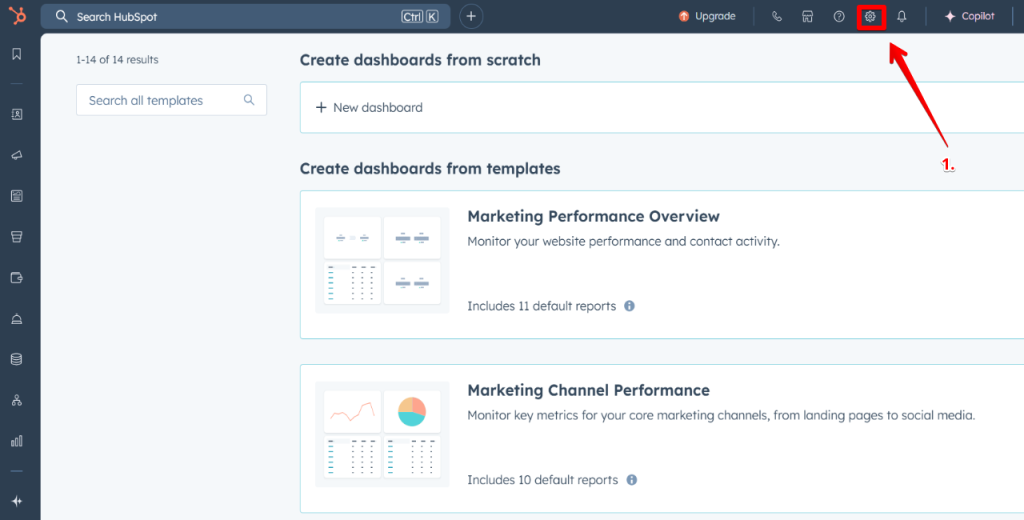
Task: Open the Reporting bar chart sidebar icon
Action: (x=17, y=441)
